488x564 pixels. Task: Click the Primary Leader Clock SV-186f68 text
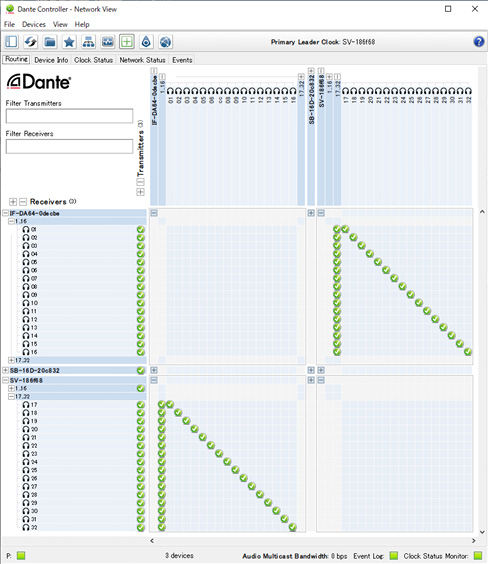click(x=323, y=42)
